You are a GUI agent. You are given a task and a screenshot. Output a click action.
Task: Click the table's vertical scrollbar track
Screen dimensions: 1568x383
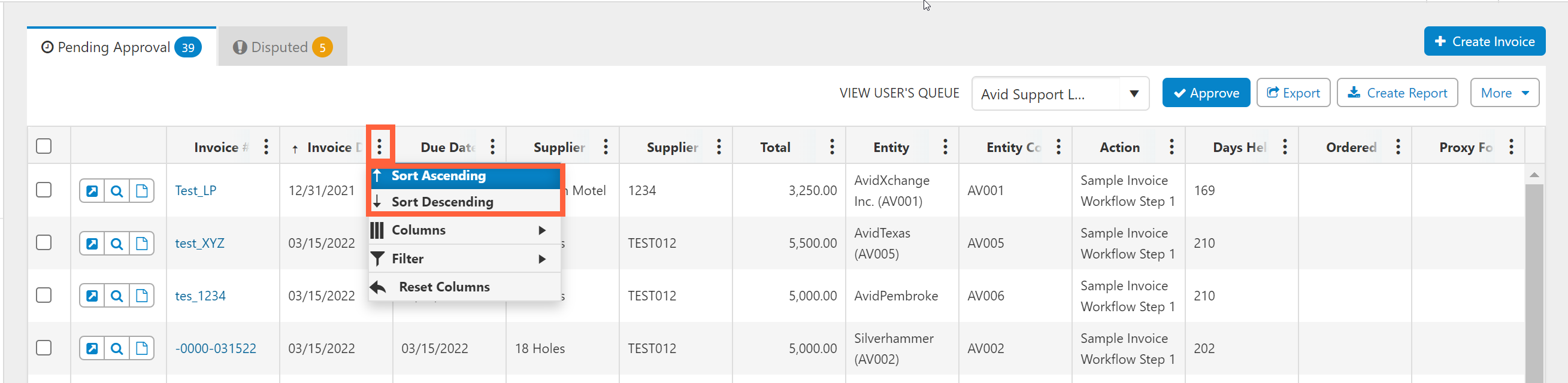[1534, 279]
